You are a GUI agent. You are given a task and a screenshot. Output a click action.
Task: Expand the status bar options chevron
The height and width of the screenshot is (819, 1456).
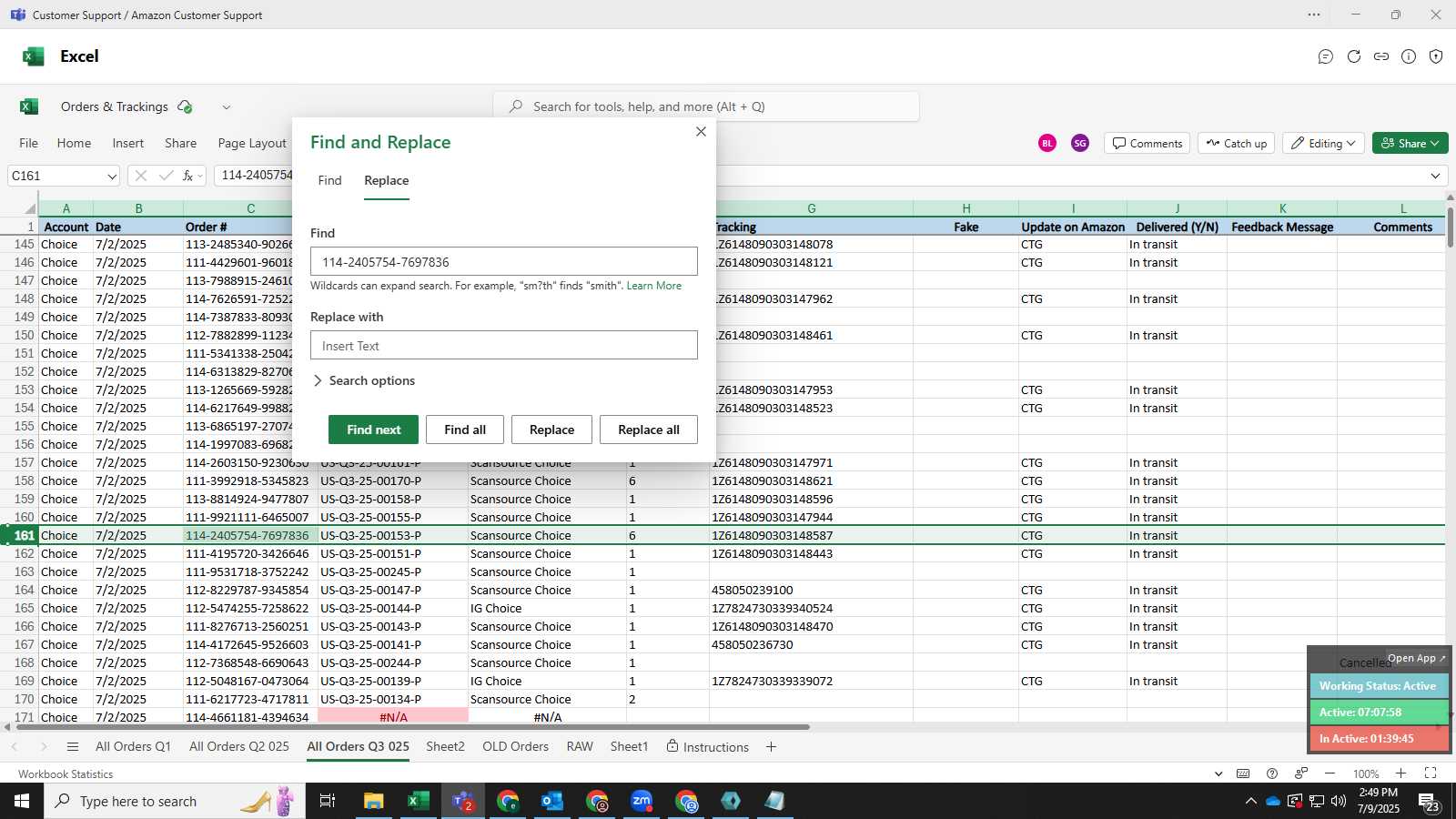tap(1218, 773)
